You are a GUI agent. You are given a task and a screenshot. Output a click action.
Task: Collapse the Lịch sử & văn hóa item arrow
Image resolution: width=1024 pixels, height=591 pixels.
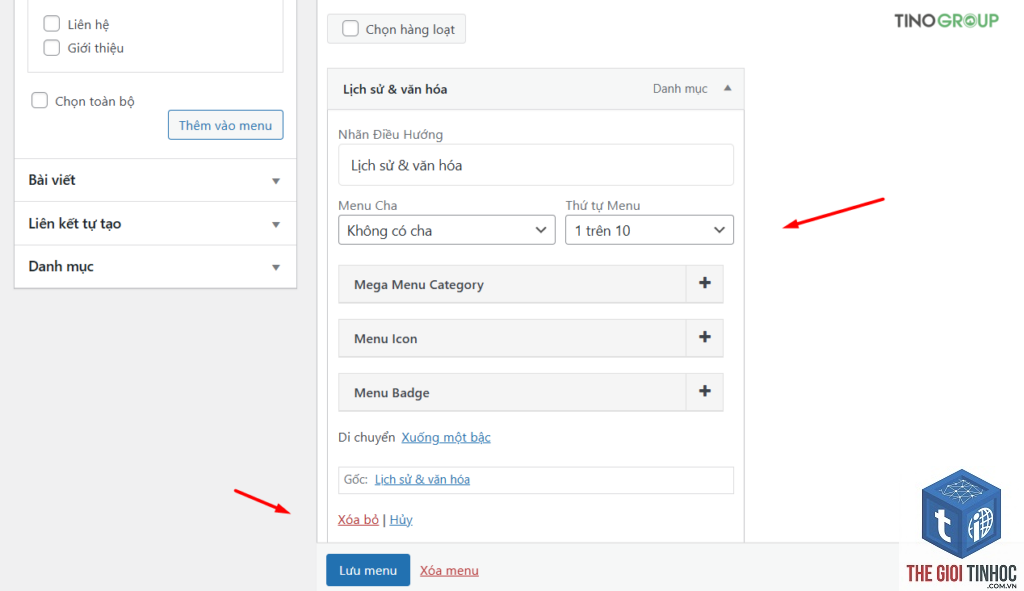tap(728, 88)
